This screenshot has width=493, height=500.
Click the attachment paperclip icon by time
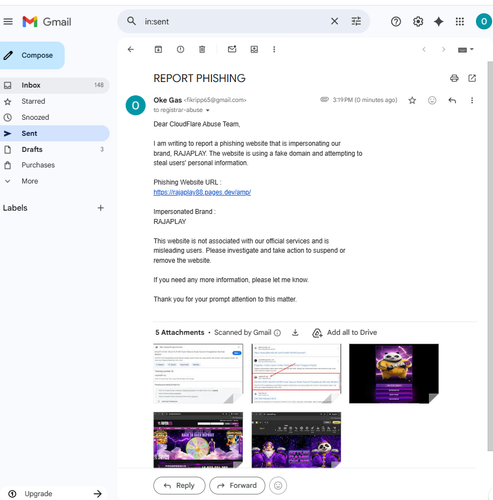click(x=324, y=100)
